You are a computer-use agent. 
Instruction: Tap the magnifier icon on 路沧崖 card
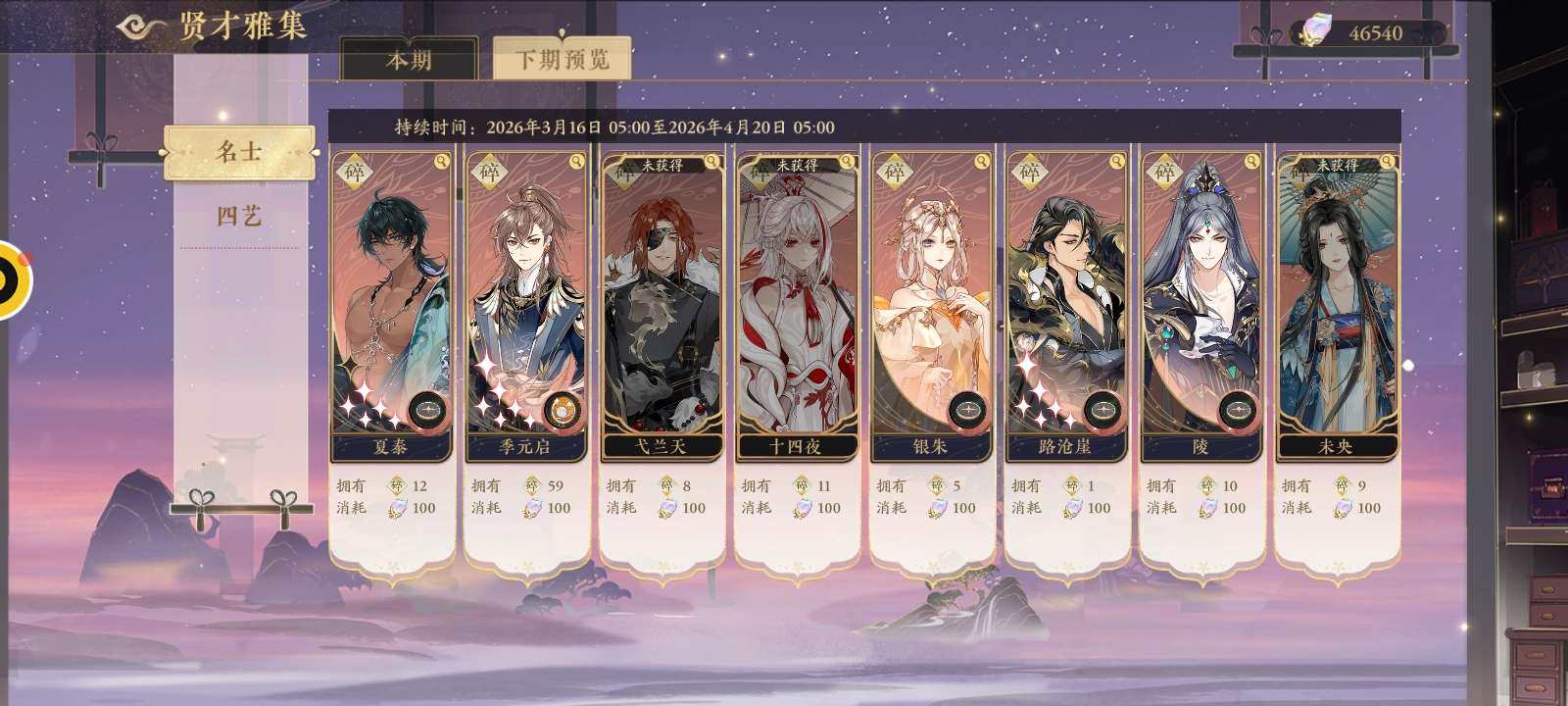click(x=1117, y=162)
